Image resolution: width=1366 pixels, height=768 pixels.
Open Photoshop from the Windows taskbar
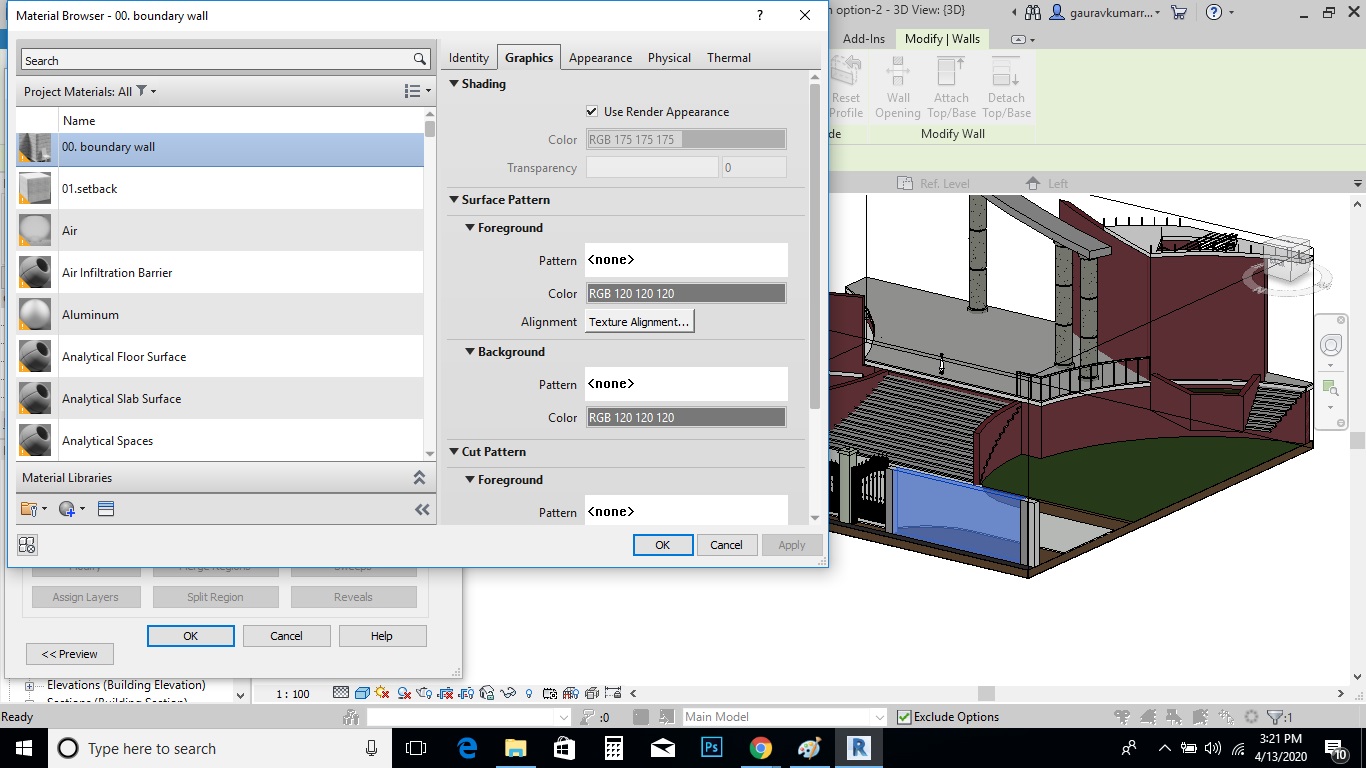tap(712, 748)
